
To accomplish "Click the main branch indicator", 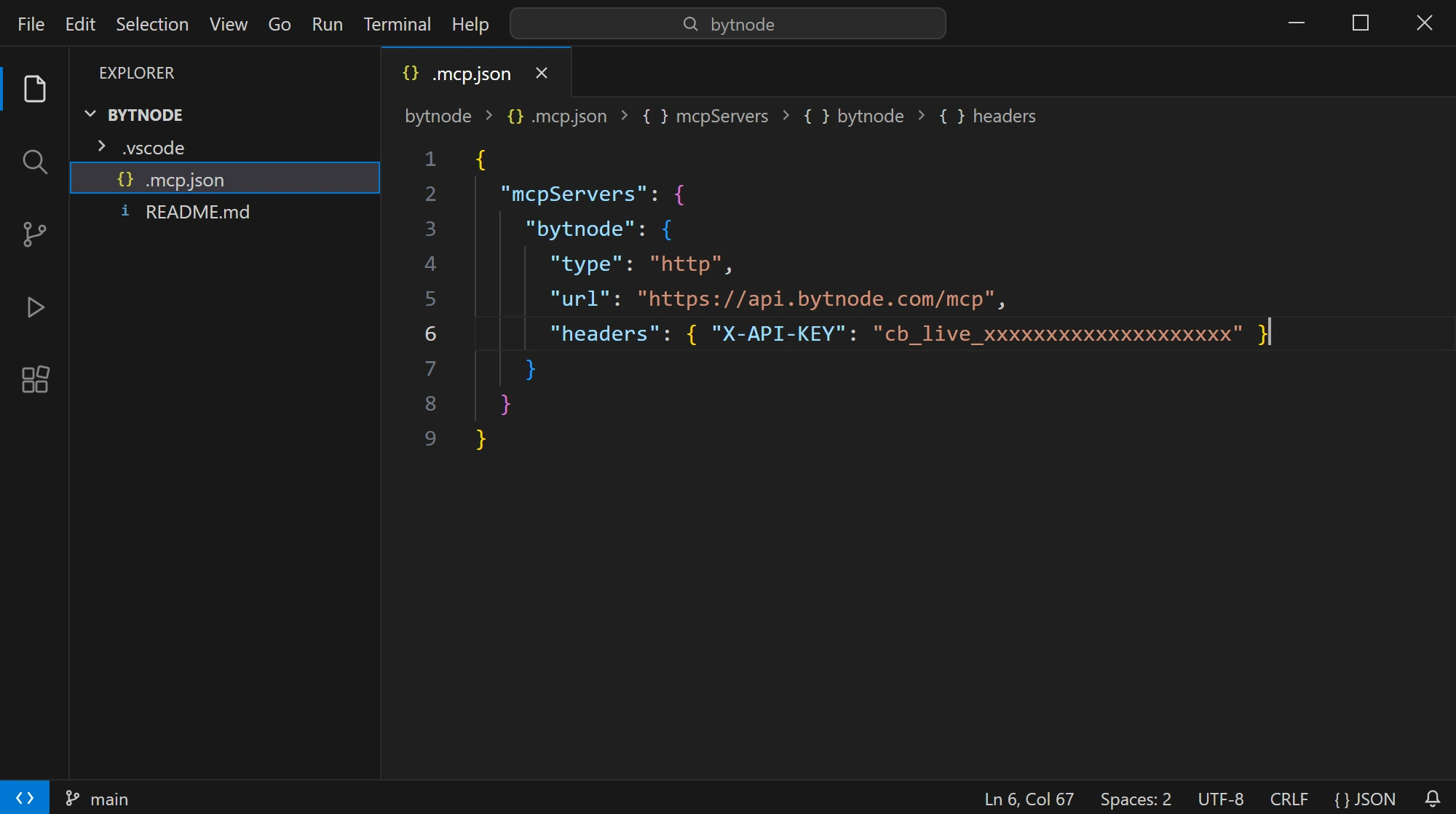I will tap(97, 799).
